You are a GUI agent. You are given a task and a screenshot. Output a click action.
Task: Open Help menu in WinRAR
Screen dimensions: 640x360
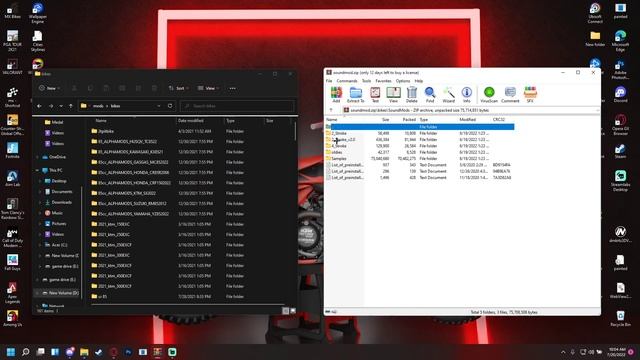tap(419, 81)
